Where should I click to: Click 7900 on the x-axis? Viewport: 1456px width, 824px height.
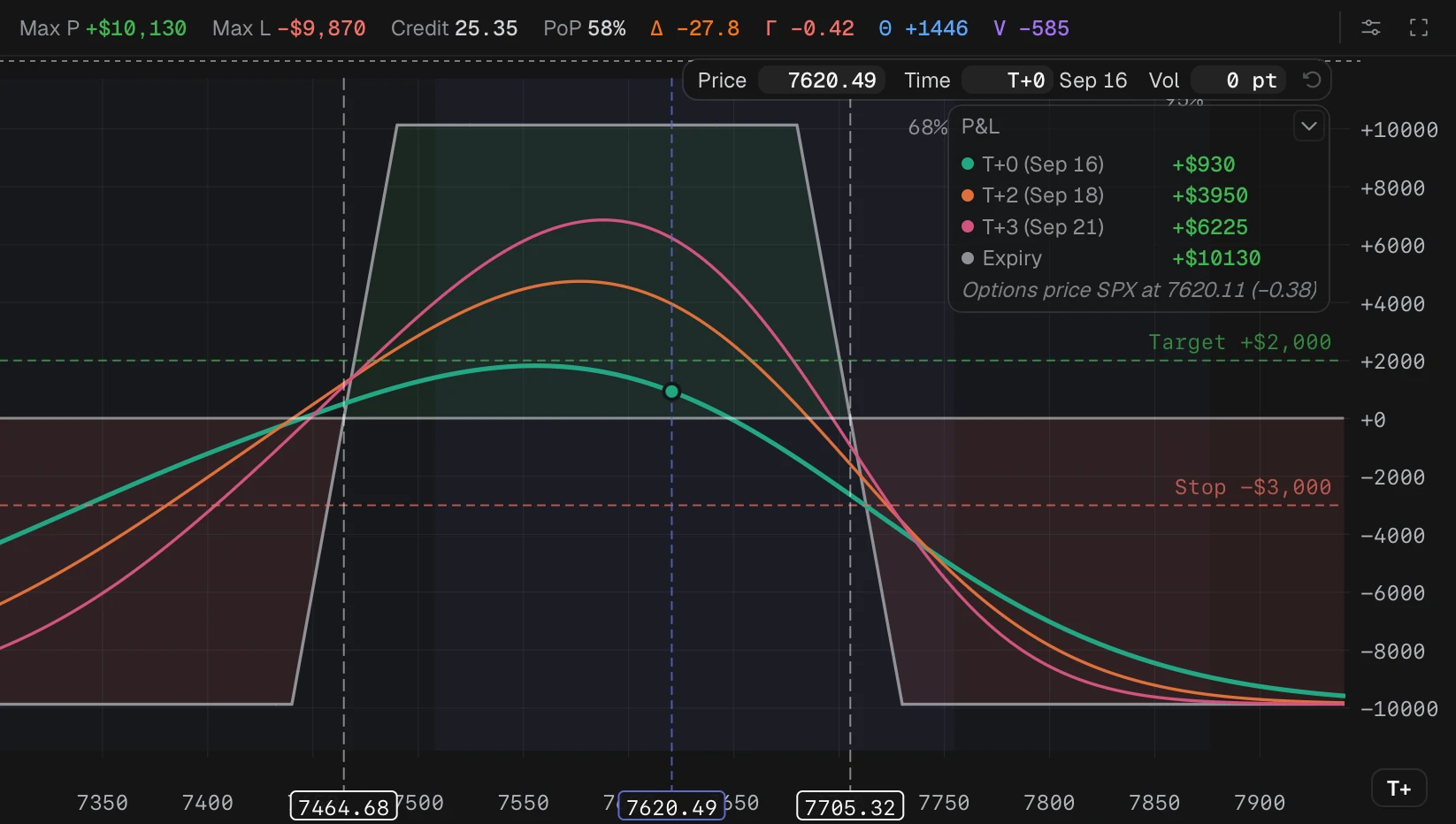pyautogui.click(x=1260, y=803)
